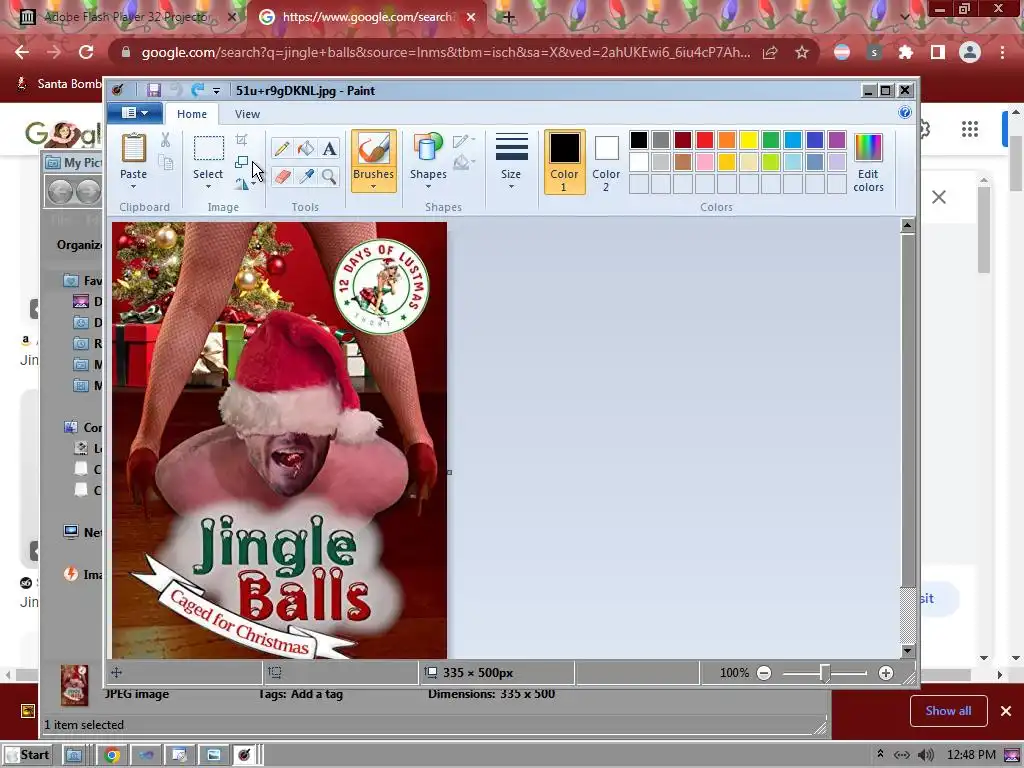Select the Color picker eyedropper tool
Viewport: 1024px width, 768px height.
pos(306,176)
